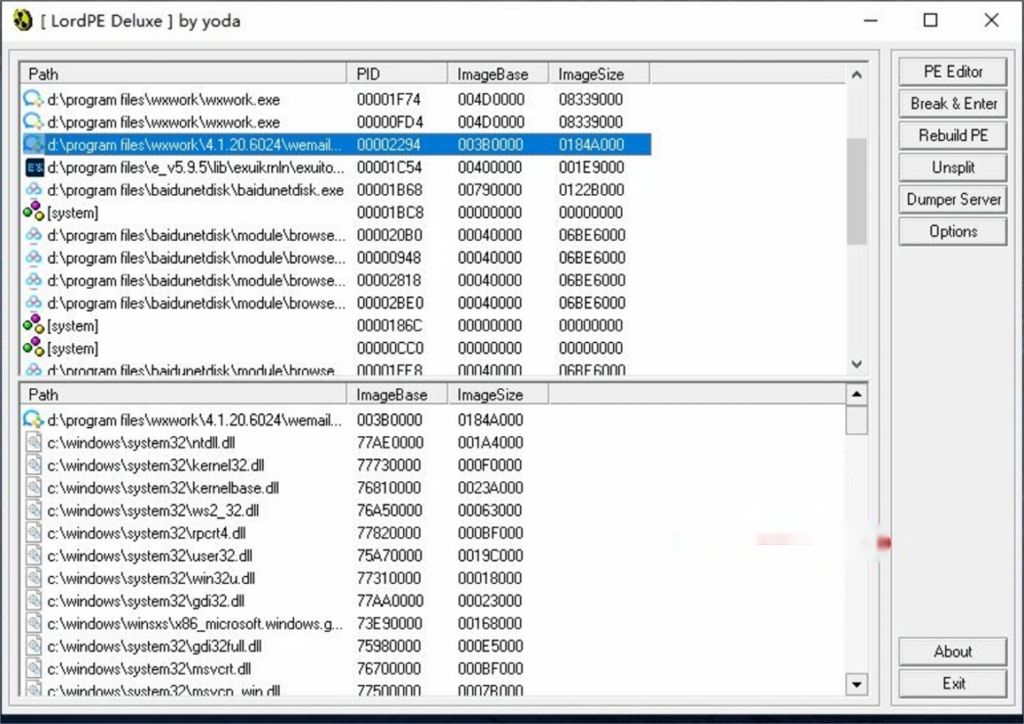Click the About button
1024x724 pixels.
952,652
